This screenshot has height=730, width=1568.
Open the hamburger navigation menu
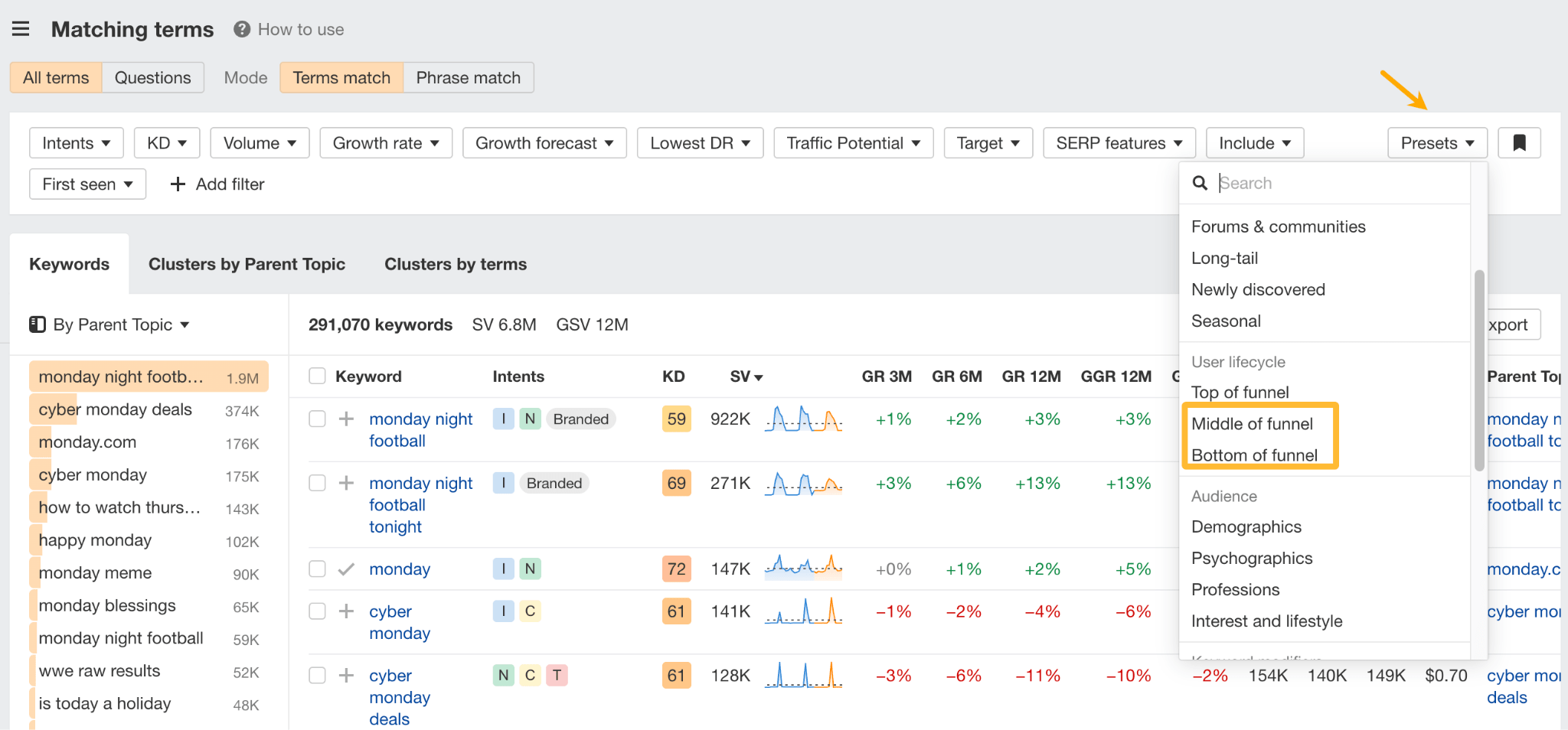tap(20, 28)
